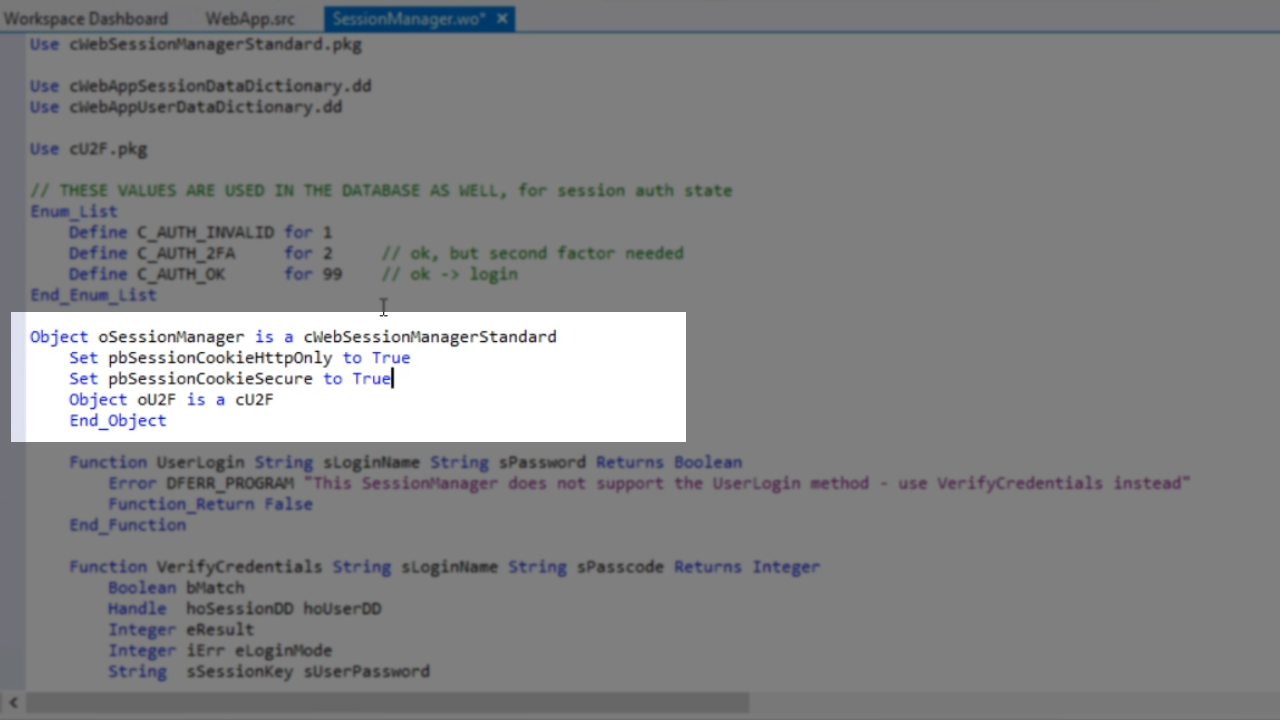The image size is (1280, 720).
Task: Close the SessionManager.wo tab
Action: pyautogui.click(x=502, y=19)
